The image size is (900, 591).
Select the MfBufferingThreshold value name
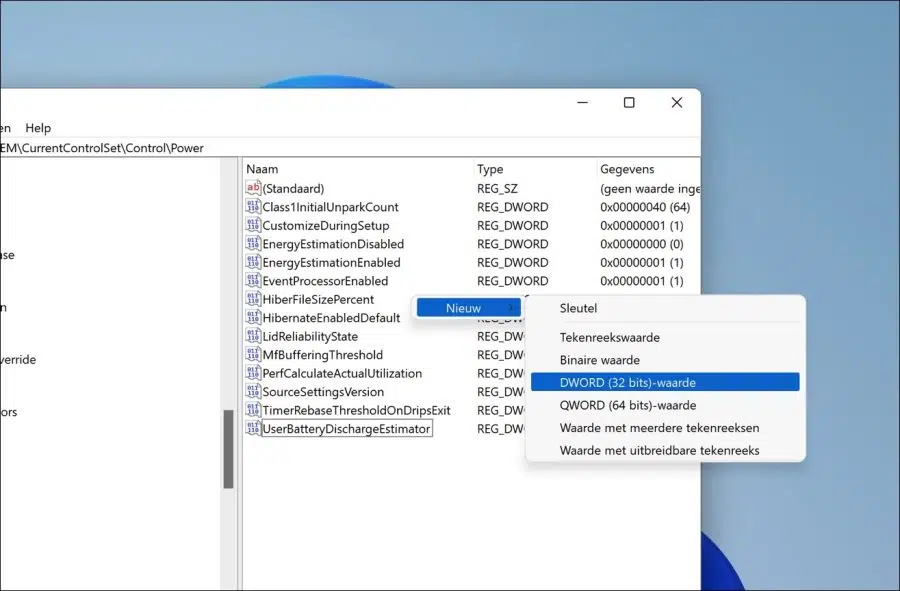(x=323, y=355)
